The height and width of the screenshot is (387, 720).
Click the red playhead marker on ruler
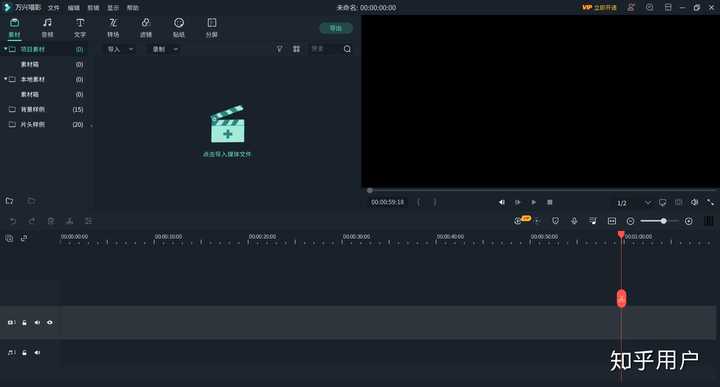coord(621,235)
